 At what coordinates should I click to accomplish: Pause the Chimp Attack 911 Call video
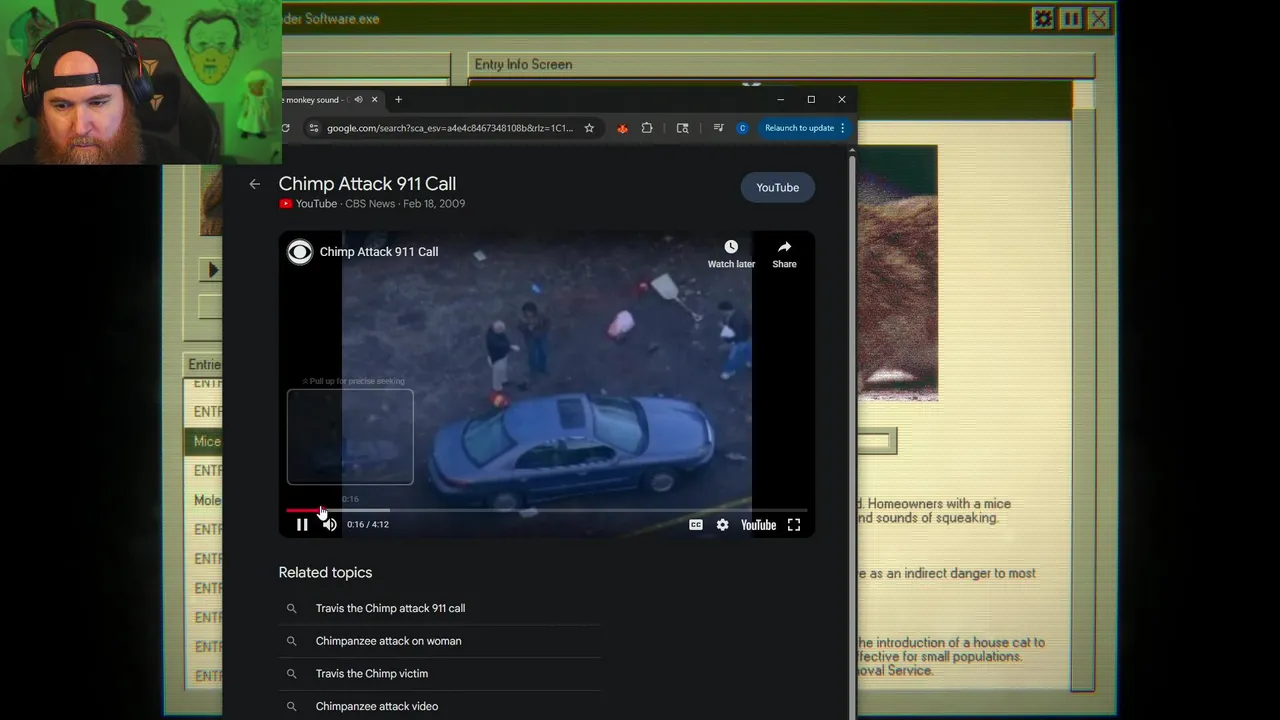click(302, 525)
